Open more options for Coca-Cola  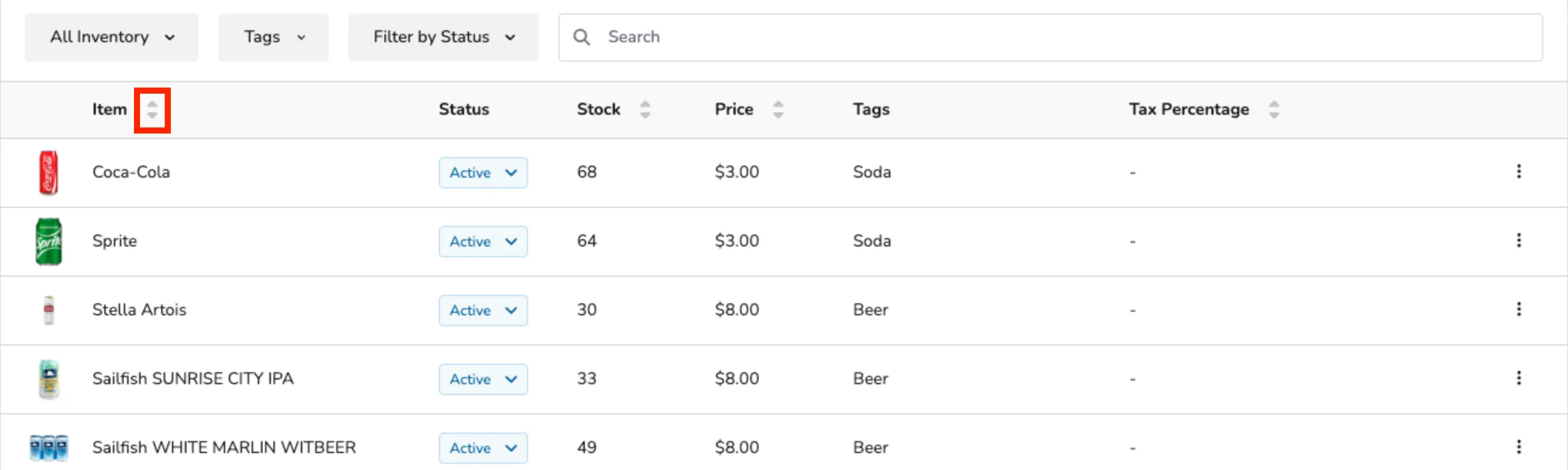tap(1519, 172)
